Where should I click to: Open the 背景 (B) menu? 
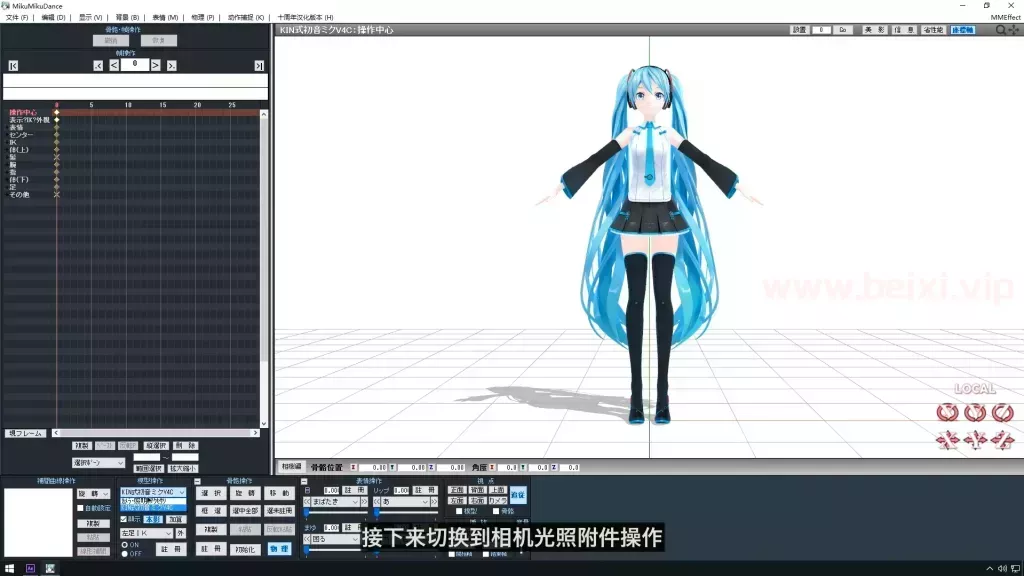[127, 18]
